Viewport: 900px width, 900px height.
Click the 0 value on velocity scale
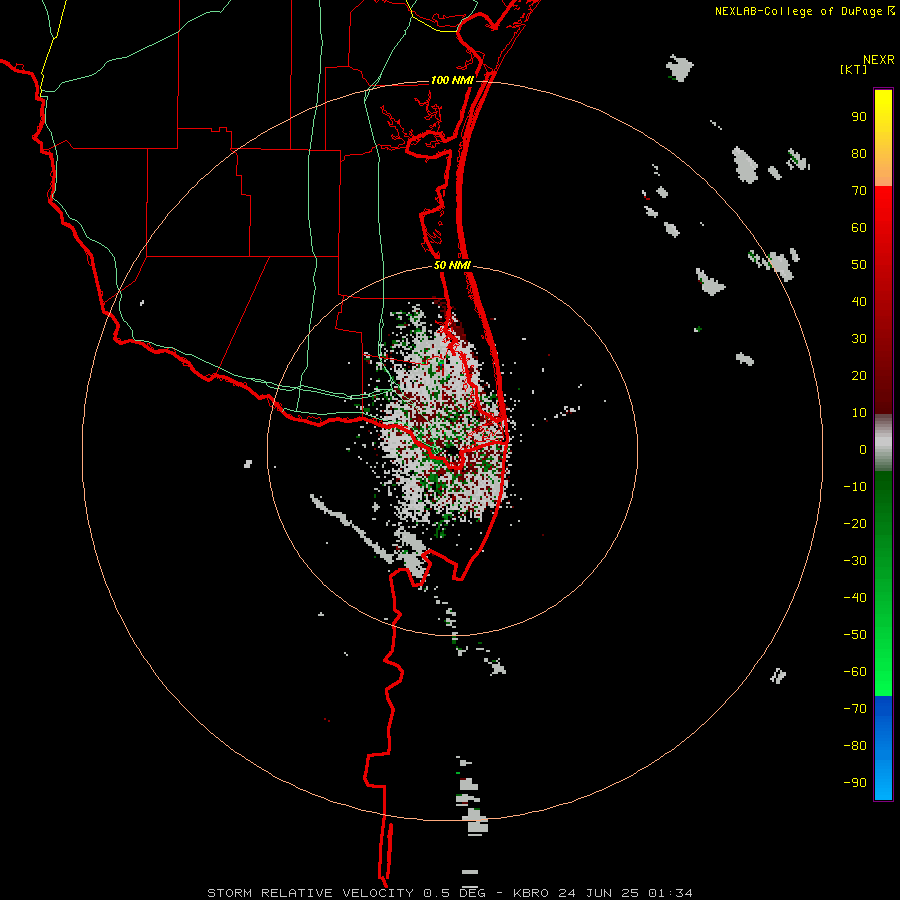point(863,450)
